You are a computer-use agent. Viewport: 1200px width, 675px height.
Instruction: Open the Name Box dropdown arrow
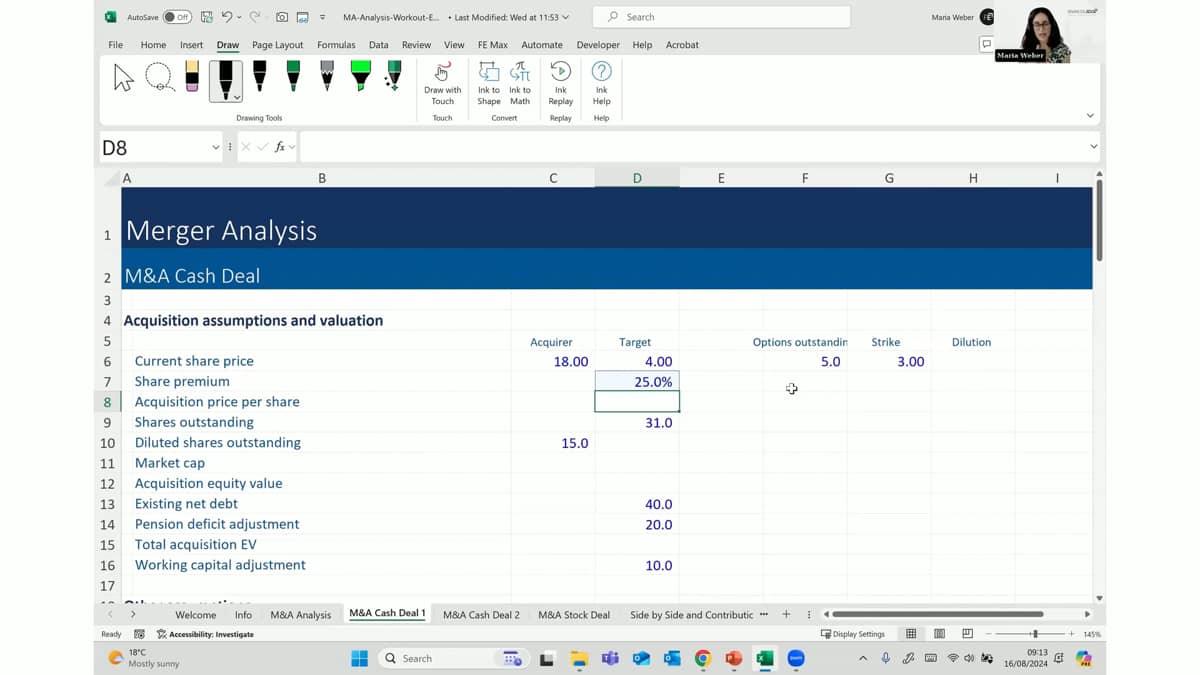point(215,147)
